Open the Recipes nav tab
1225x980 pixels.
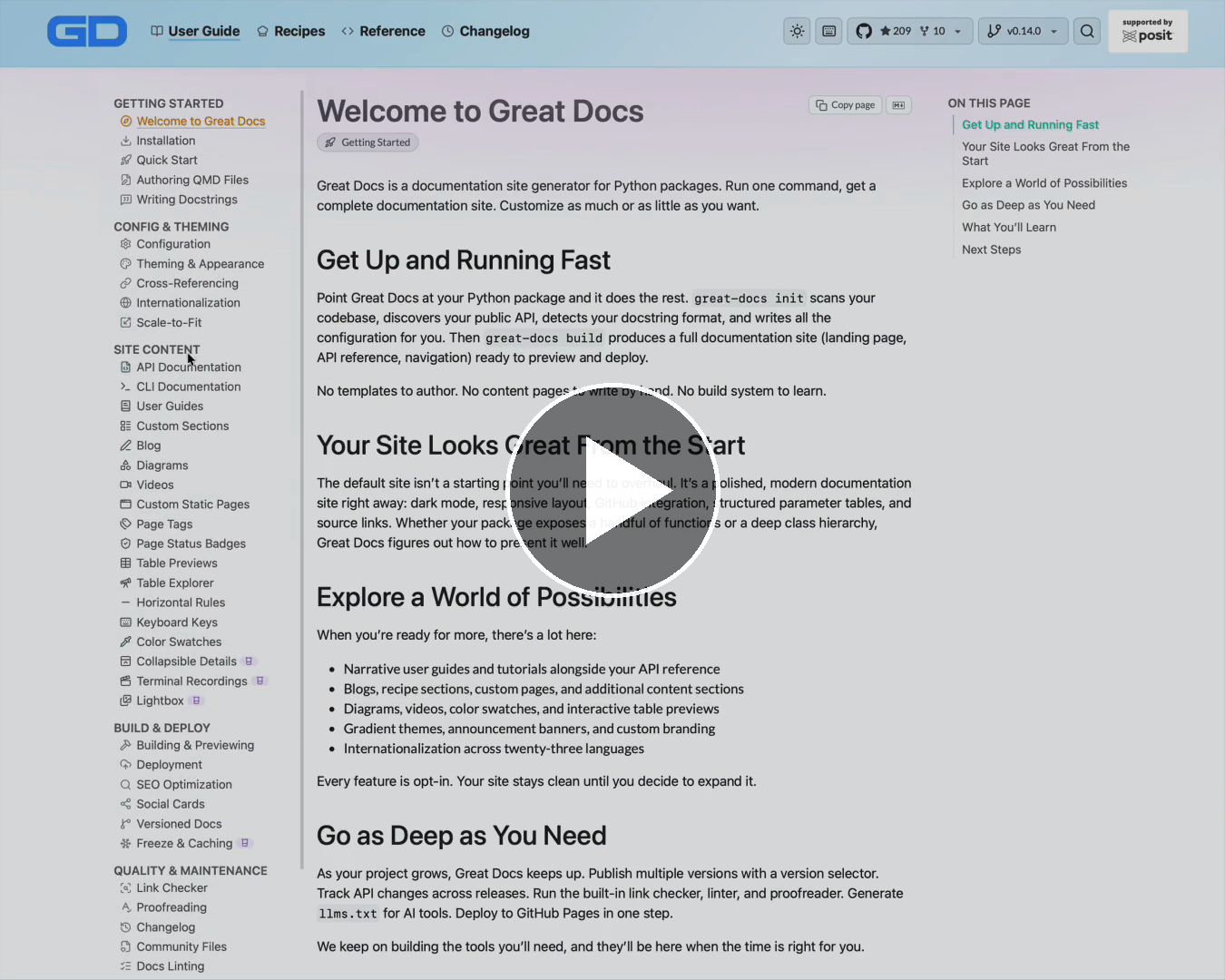(290, 31)
